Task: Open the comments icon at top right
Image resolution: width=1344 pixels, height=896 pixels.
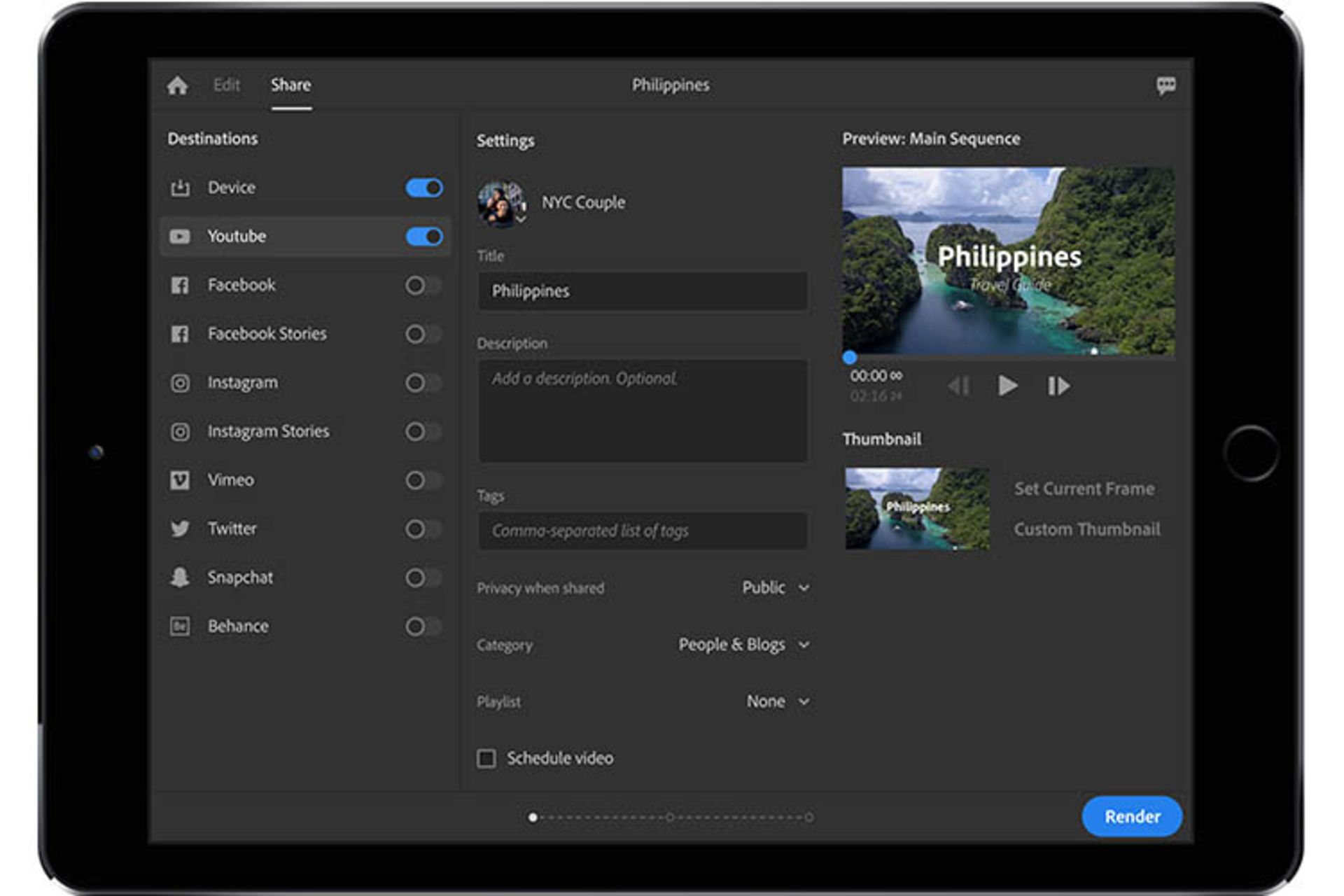Action: (x=1166, y=85)
